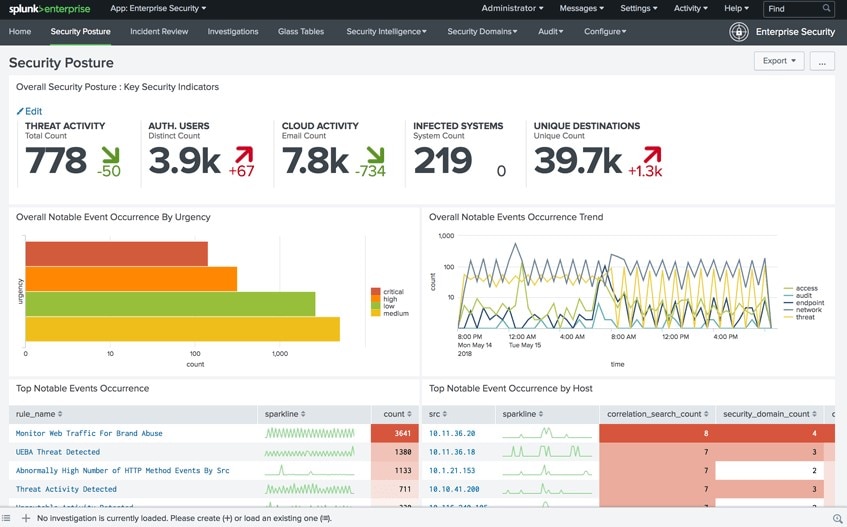Sort by security_domain_count column
847x527 pixels.
770,414
